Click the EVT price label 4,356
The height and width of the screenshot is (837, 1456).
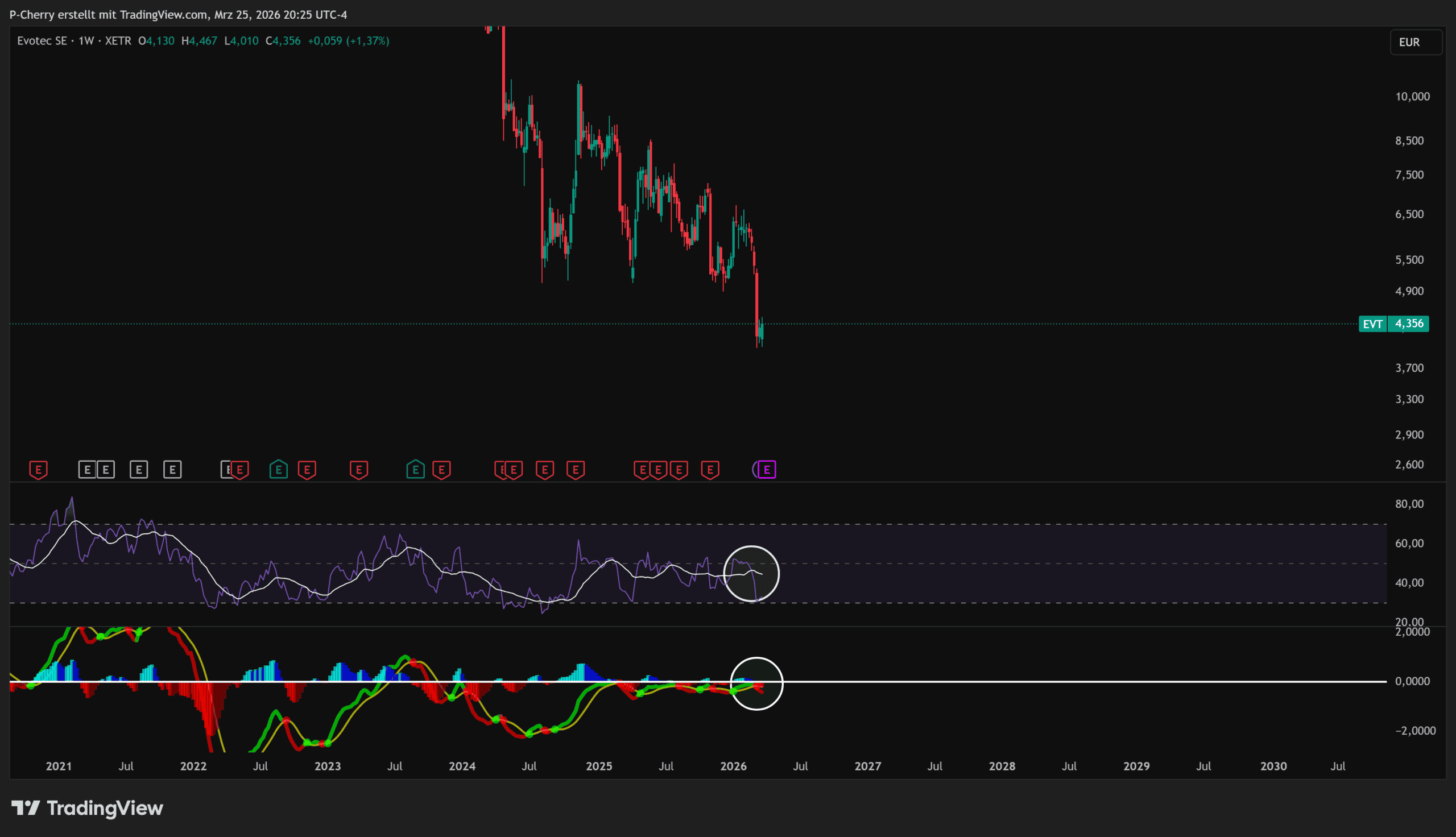click(x=1408, y=324)
